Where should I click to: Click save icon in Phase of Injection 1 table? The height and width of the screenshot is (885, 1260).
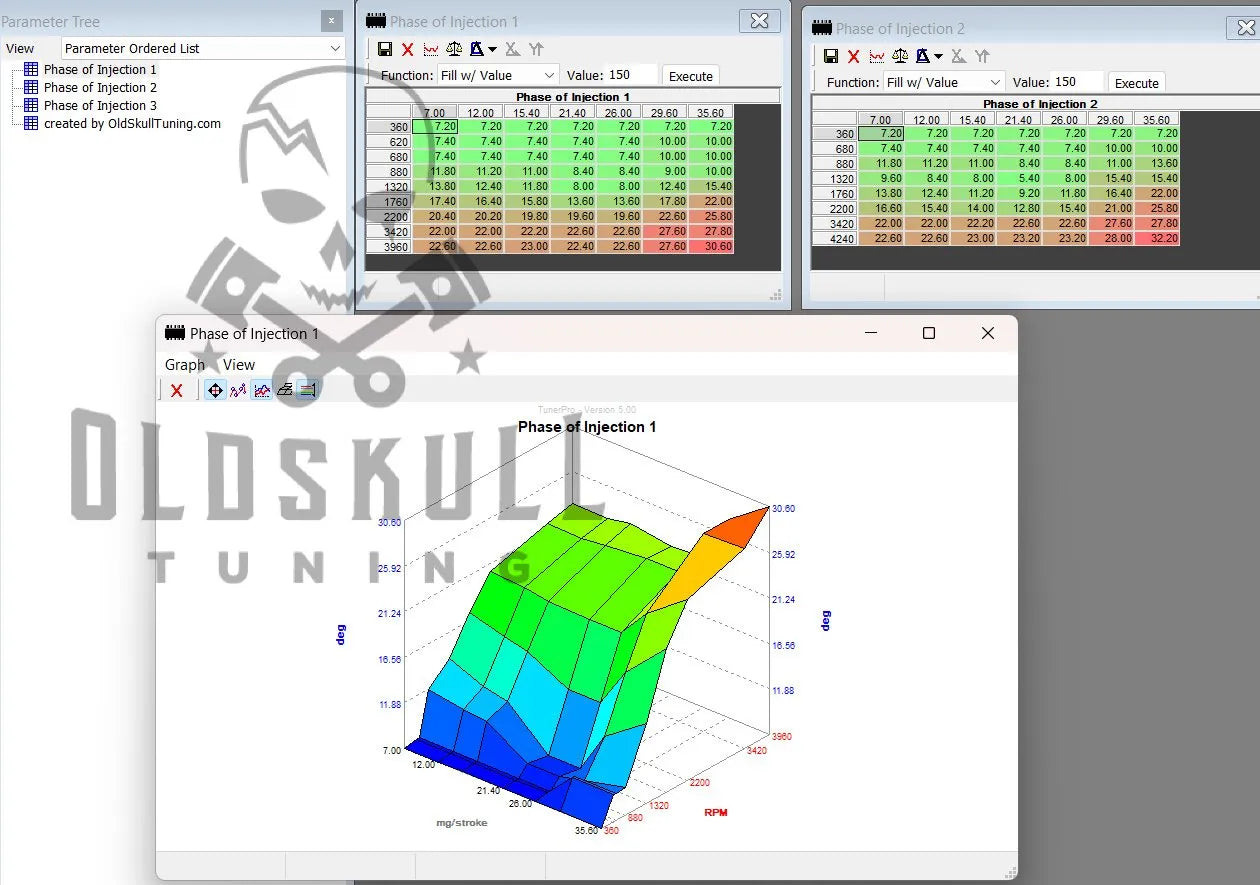pos(385,49)
